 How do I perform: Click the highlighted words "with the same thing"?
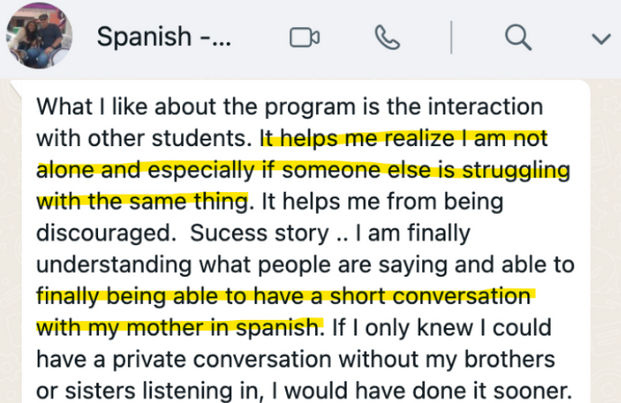[x=143, y=202]
